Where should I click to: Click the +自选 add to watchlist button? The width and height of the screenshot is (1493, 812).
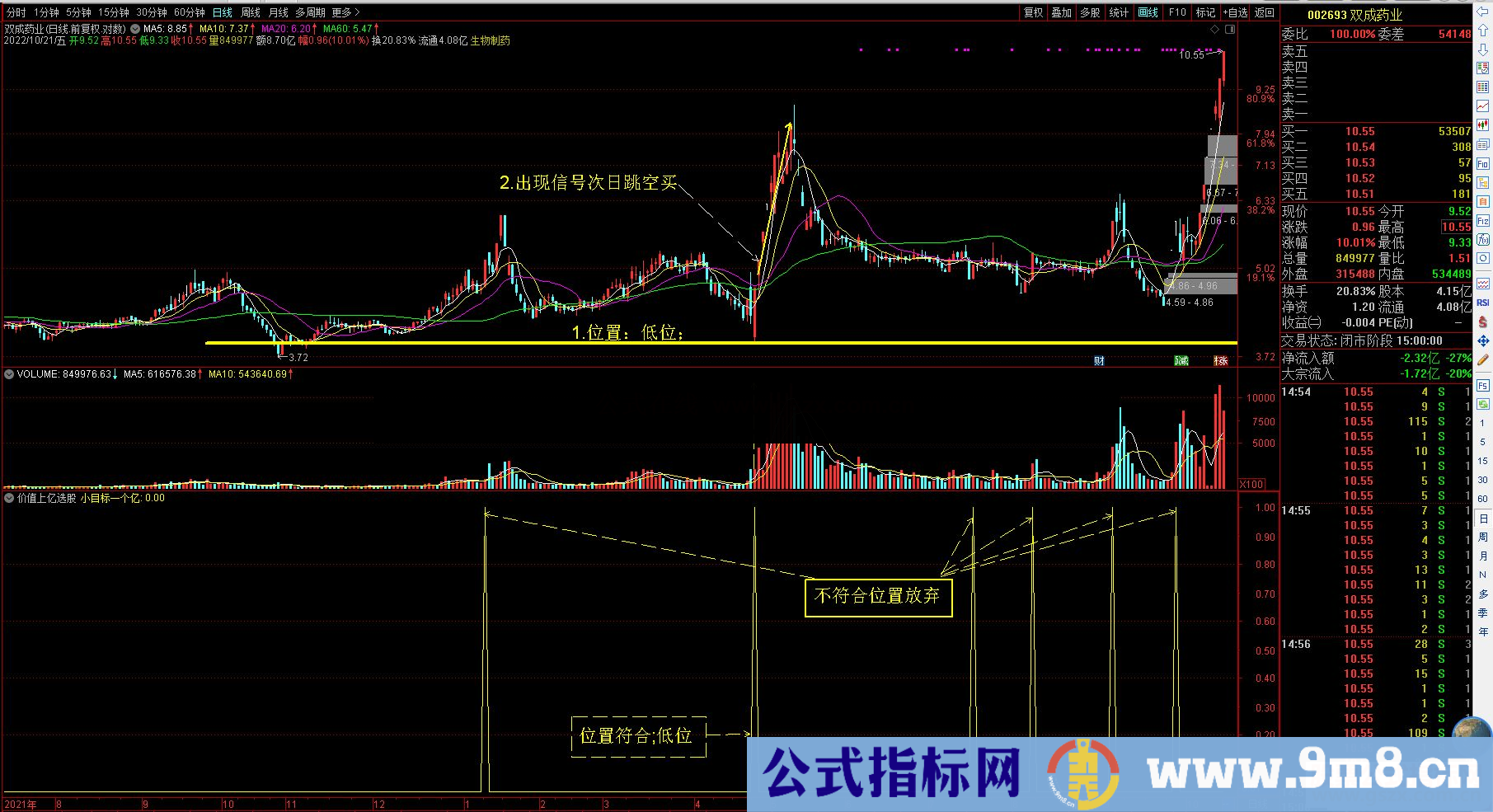pos(1237,12)
